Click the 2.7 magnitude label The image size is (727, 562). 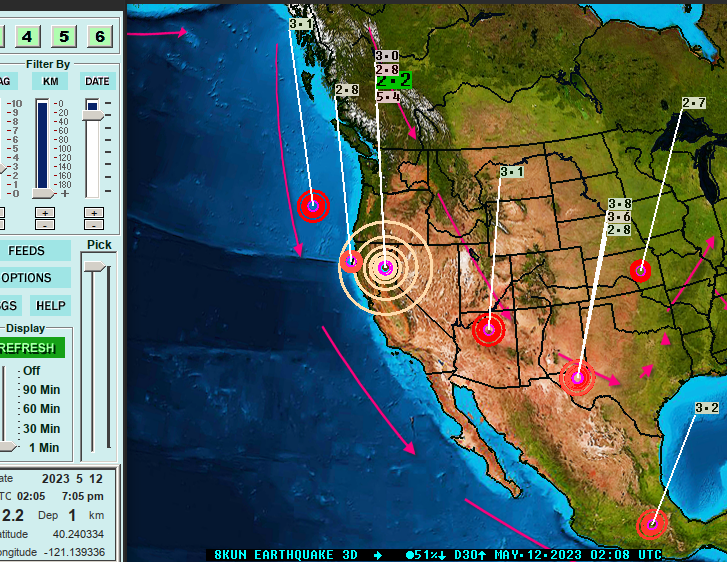coord(694,103)
